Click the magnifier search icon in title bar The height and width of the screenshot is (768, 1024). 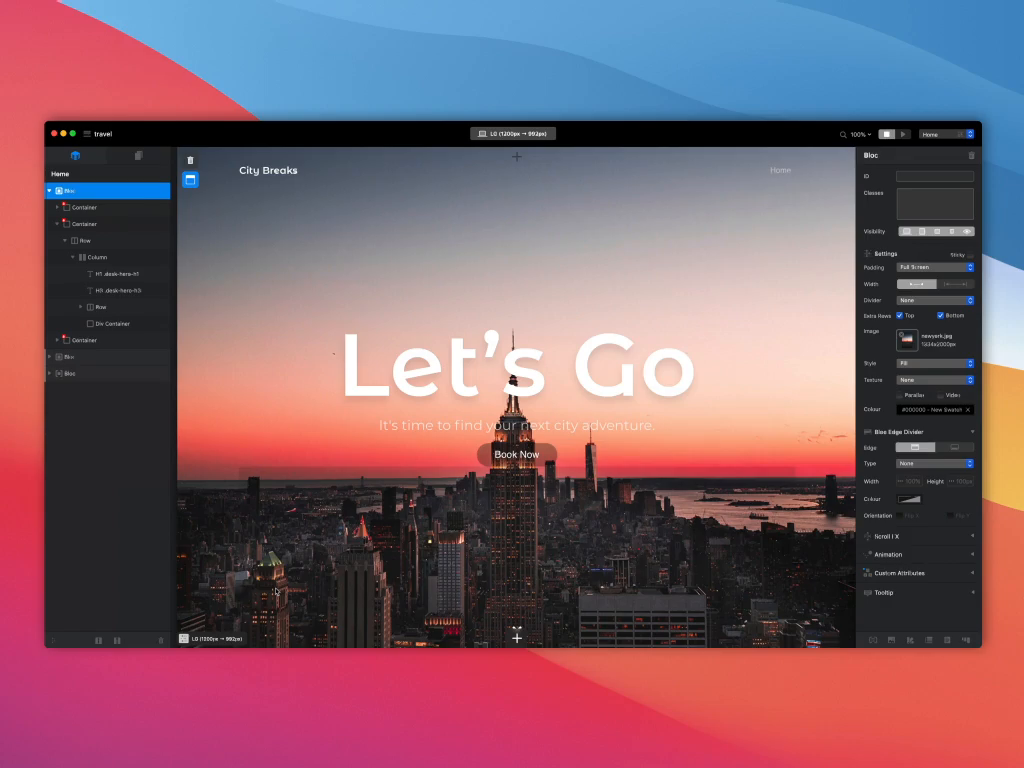[842, 135]
